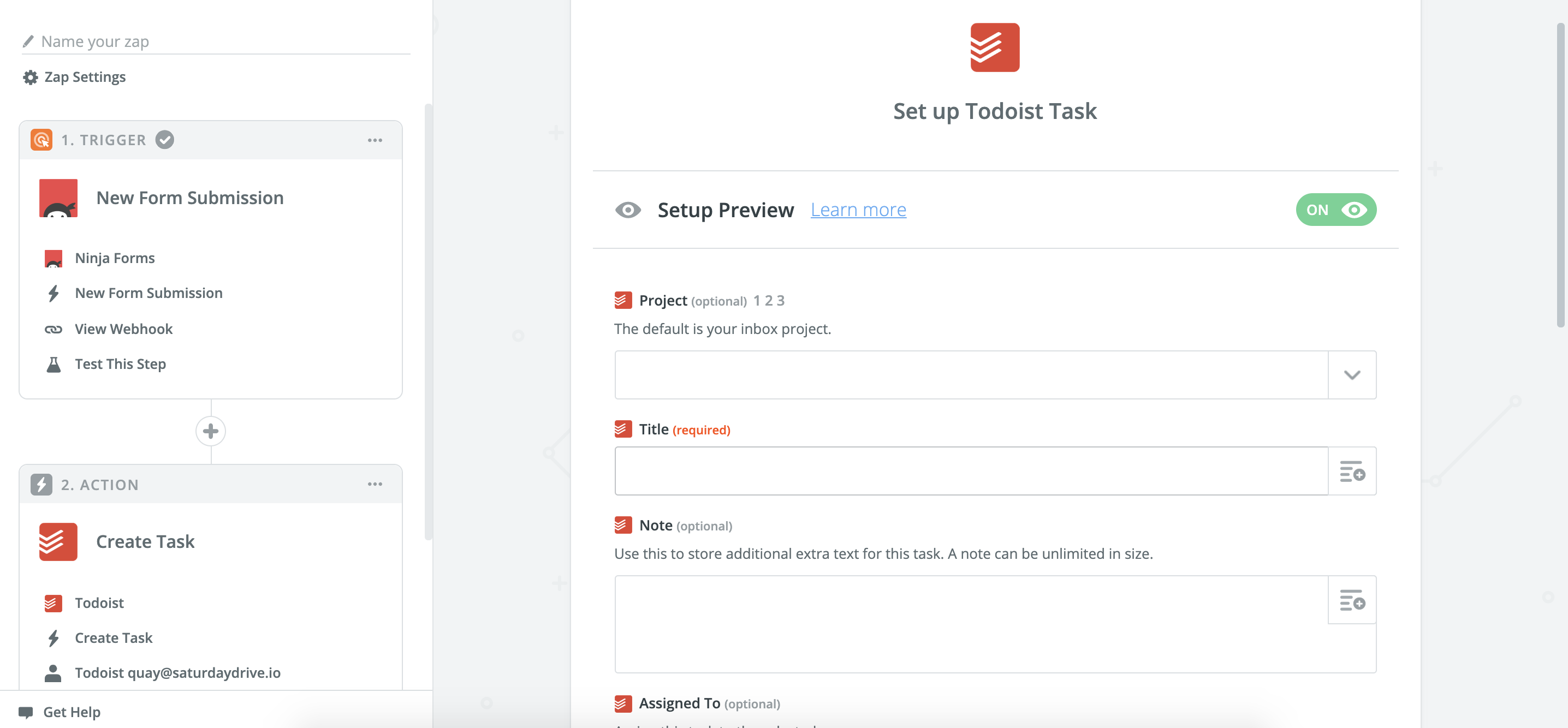Open the Project dropdown

pos(1352,375)
